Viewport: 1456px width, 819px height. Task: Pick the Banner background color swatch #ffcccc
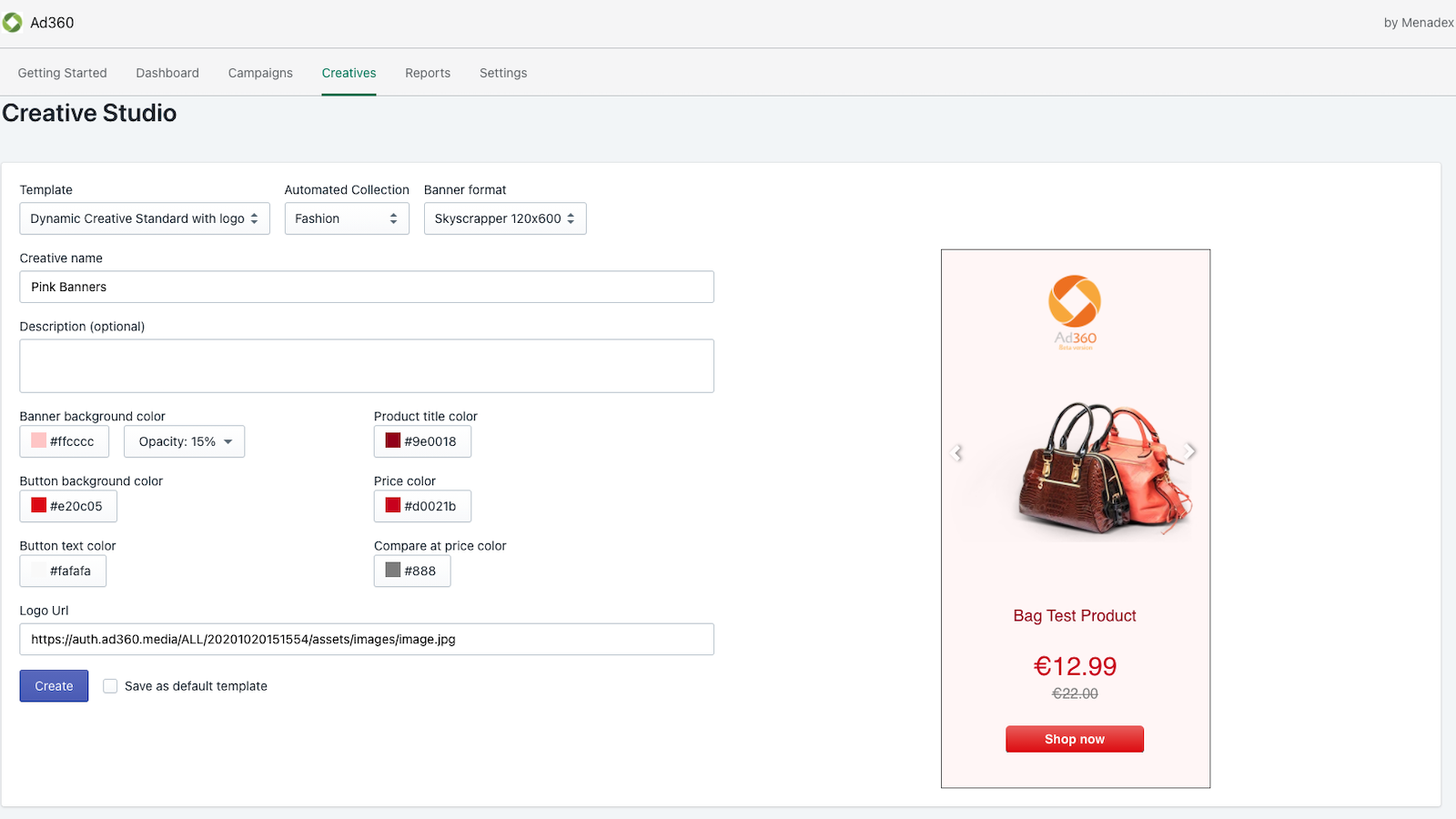click(39, 441)
